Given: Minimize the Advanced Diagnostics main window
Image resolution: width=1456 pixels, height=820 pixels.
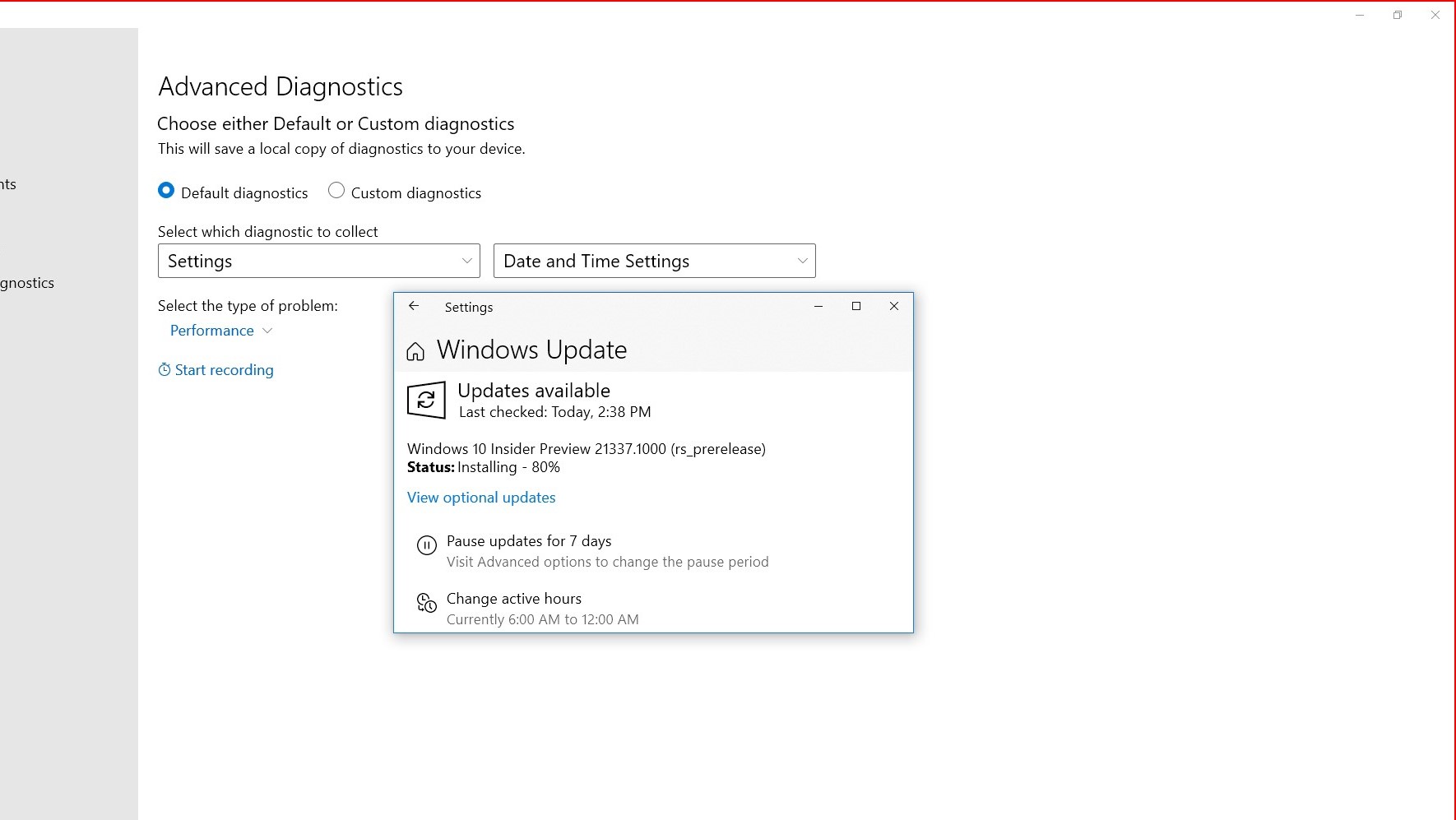Looking at the screenshot, I should 1360,15.
